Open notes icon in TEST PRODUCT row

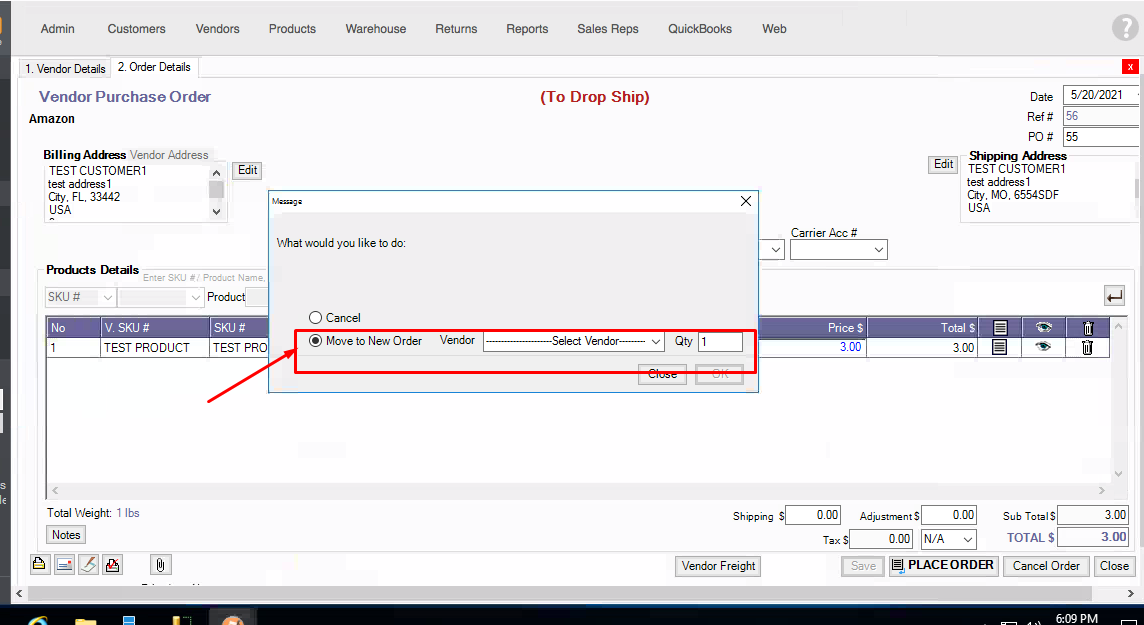coord(1000,347)
